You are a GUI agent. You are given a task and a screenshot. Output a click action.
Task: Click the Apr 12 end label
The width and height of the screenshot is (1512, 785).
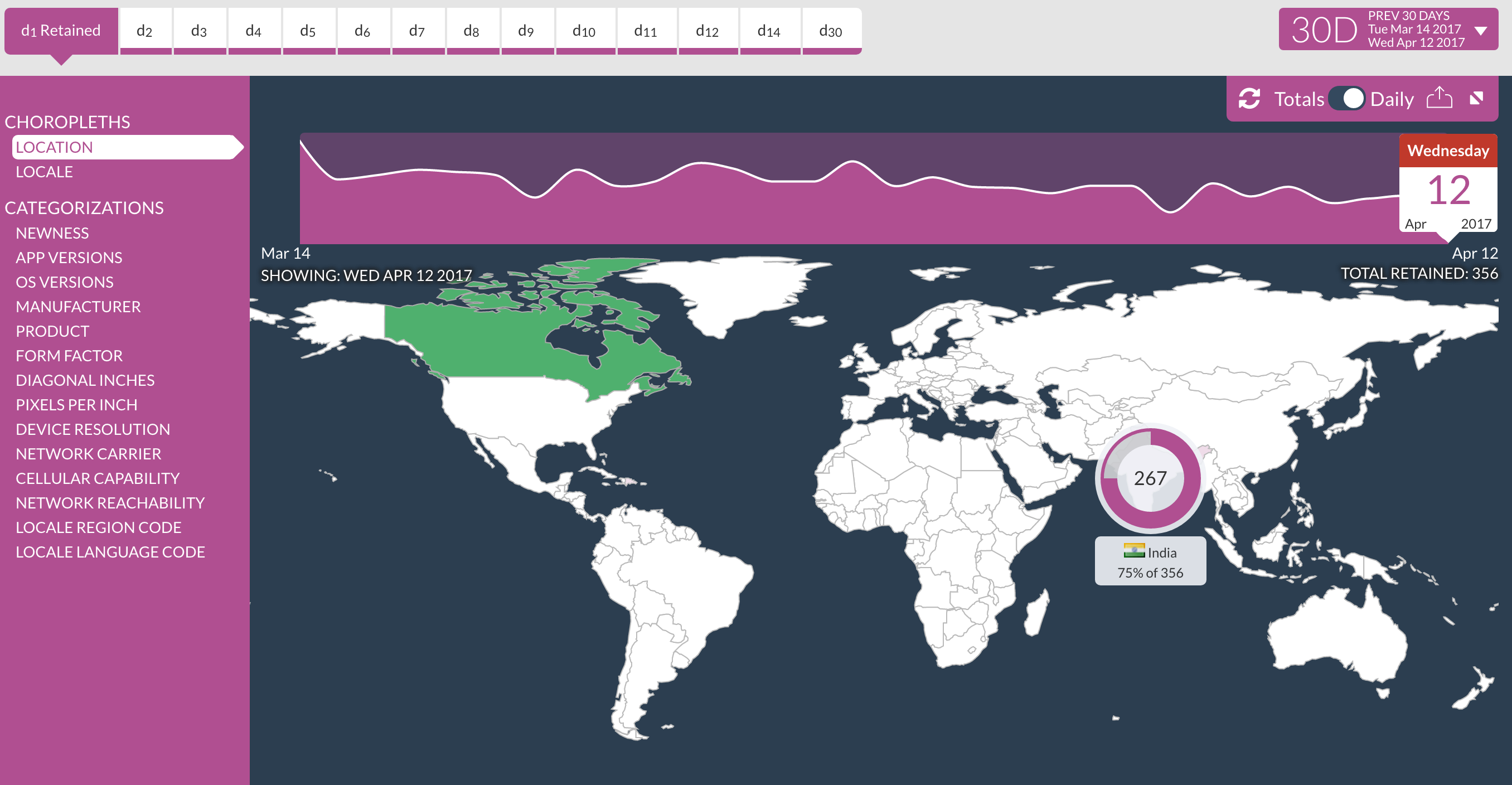pyautogui.click(x=1475, y=253)
